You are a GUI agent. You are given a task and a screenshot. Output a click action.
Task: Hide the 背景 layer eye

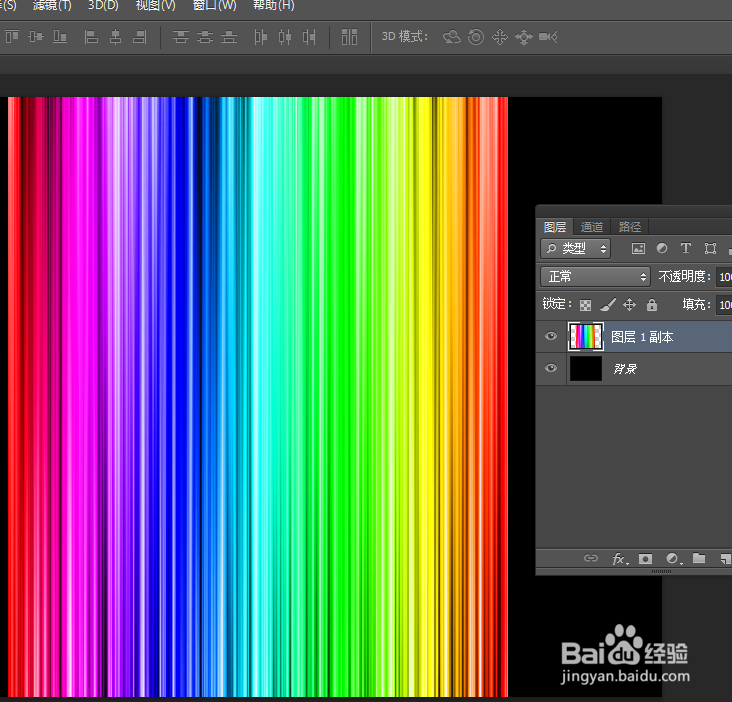(x=551, y=368)
